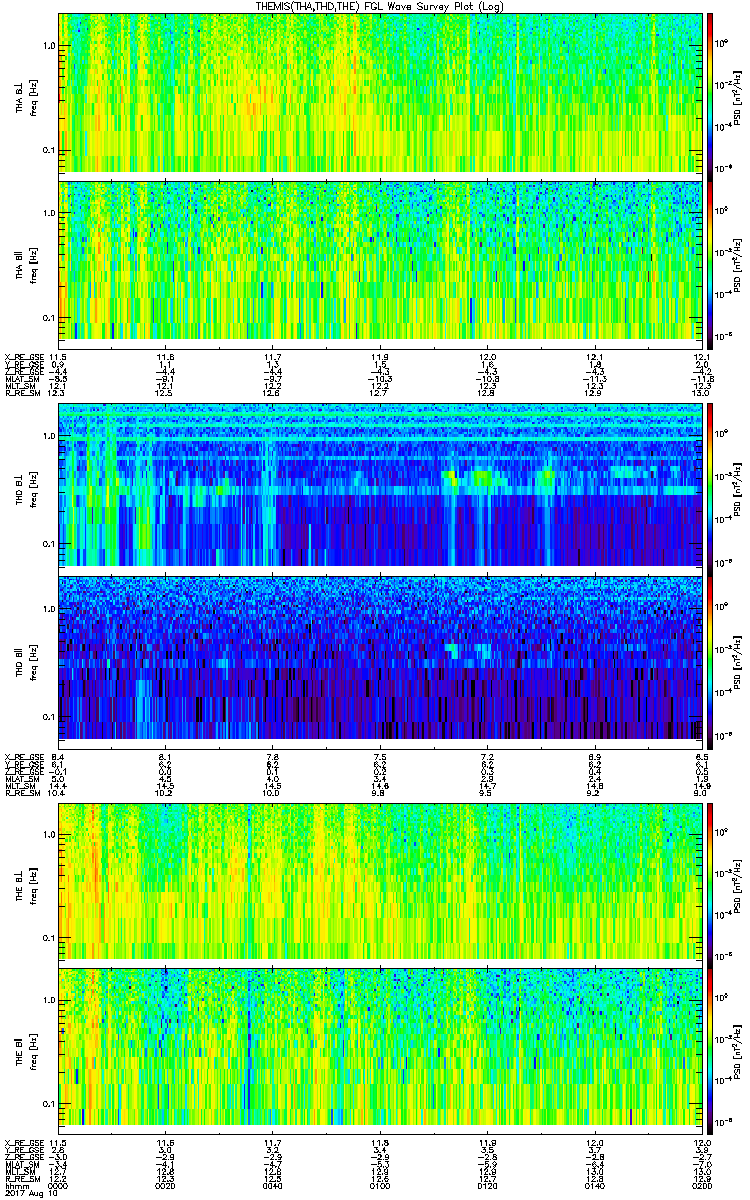The width and height of the screenshot is (750, 1200).
Task: Click the 1.0 tick label on THD B∥ axis
Action: click(x=48, y=608)
